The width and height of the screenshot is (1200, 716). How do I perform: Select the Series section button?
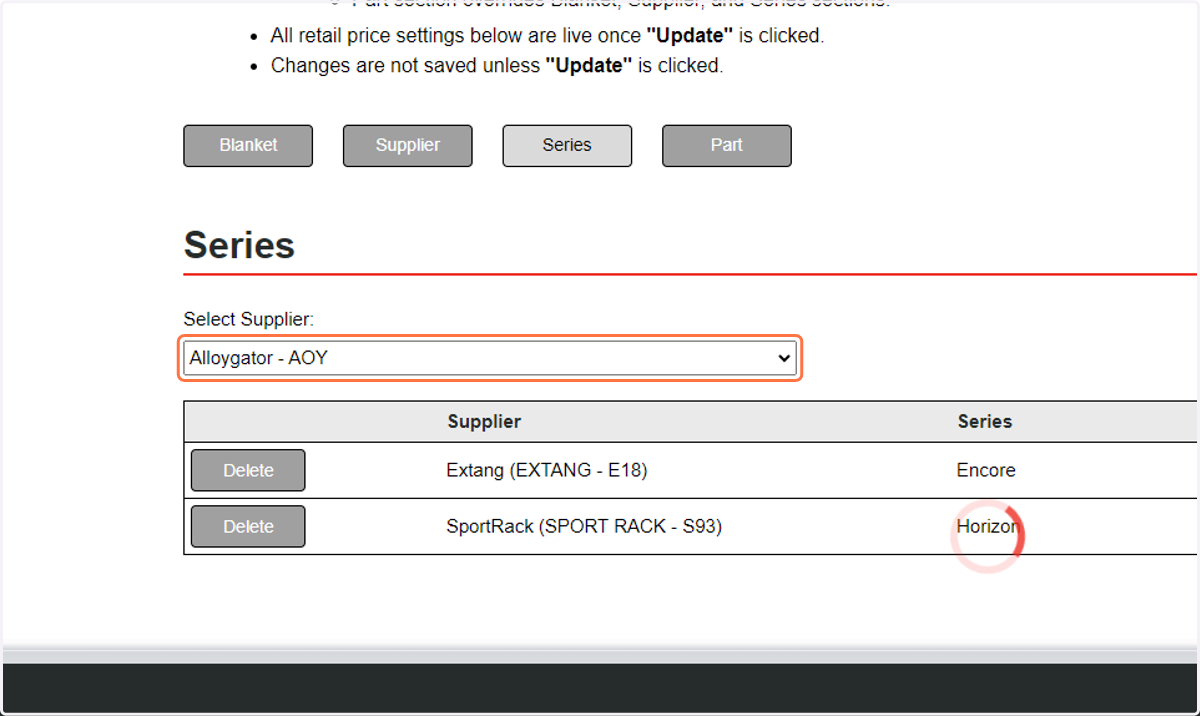pos(567,145)
